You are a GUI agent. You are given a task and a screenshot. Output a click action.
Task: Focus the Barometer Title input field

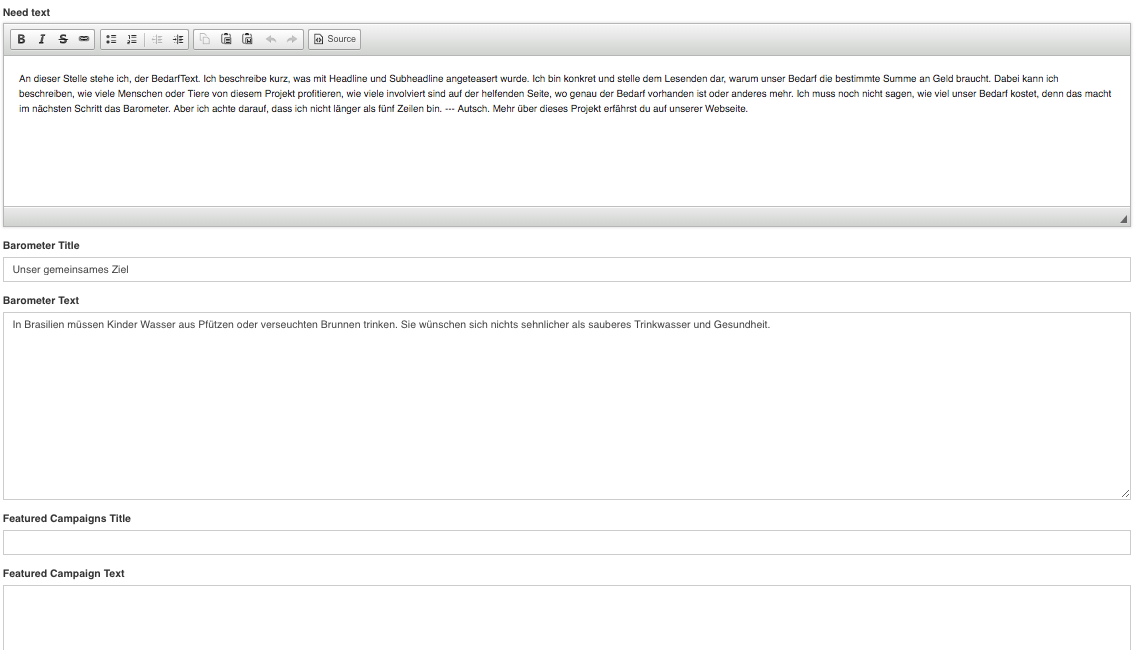(x=567, y=269)
